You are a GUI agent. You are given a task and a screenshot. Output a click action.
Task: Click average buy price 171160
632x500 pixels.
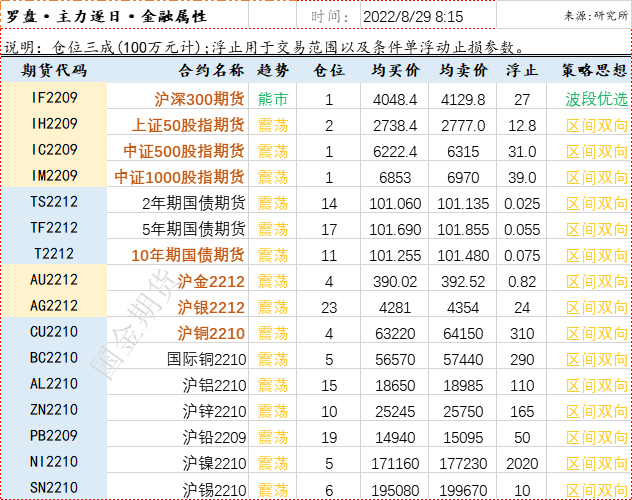click(x=395, y=464)
